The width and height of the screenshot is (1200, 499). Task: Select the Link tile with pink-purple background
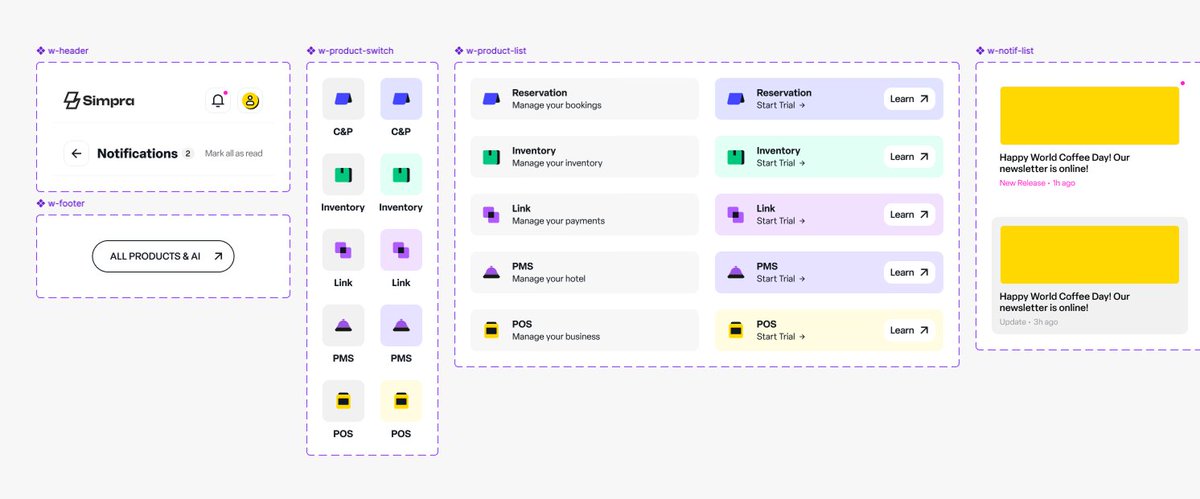pyautogui.click(x=401, y=250)
